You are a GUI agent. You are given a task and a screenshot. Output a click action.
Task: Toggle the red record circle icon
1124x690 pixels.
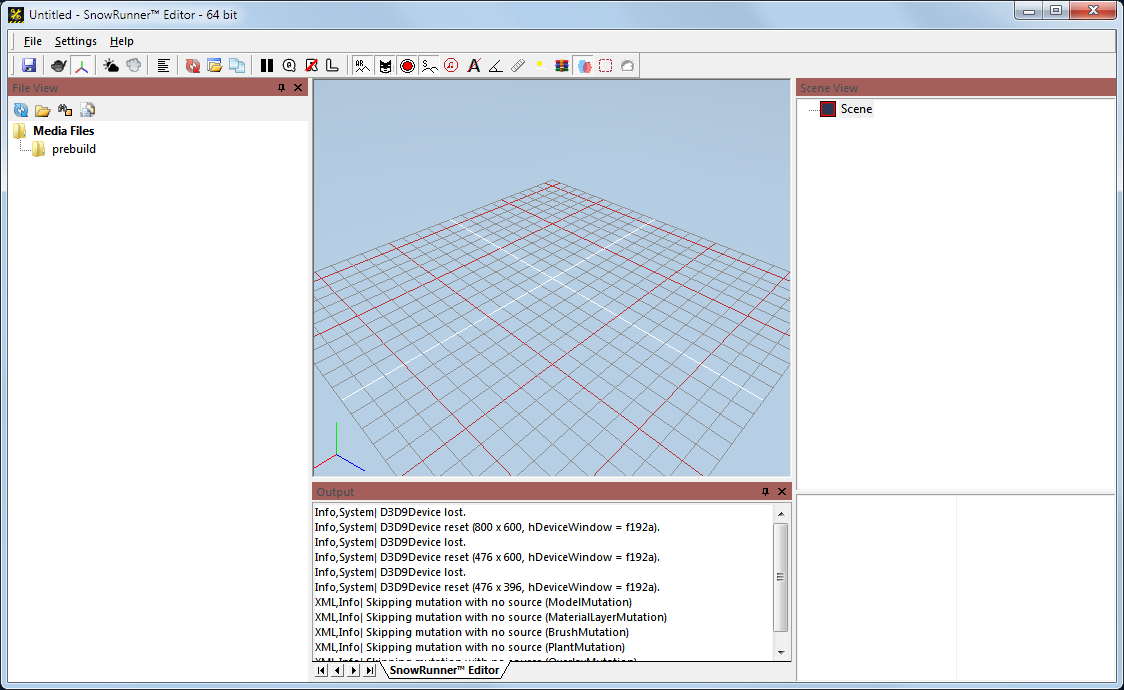click(408, 66)
